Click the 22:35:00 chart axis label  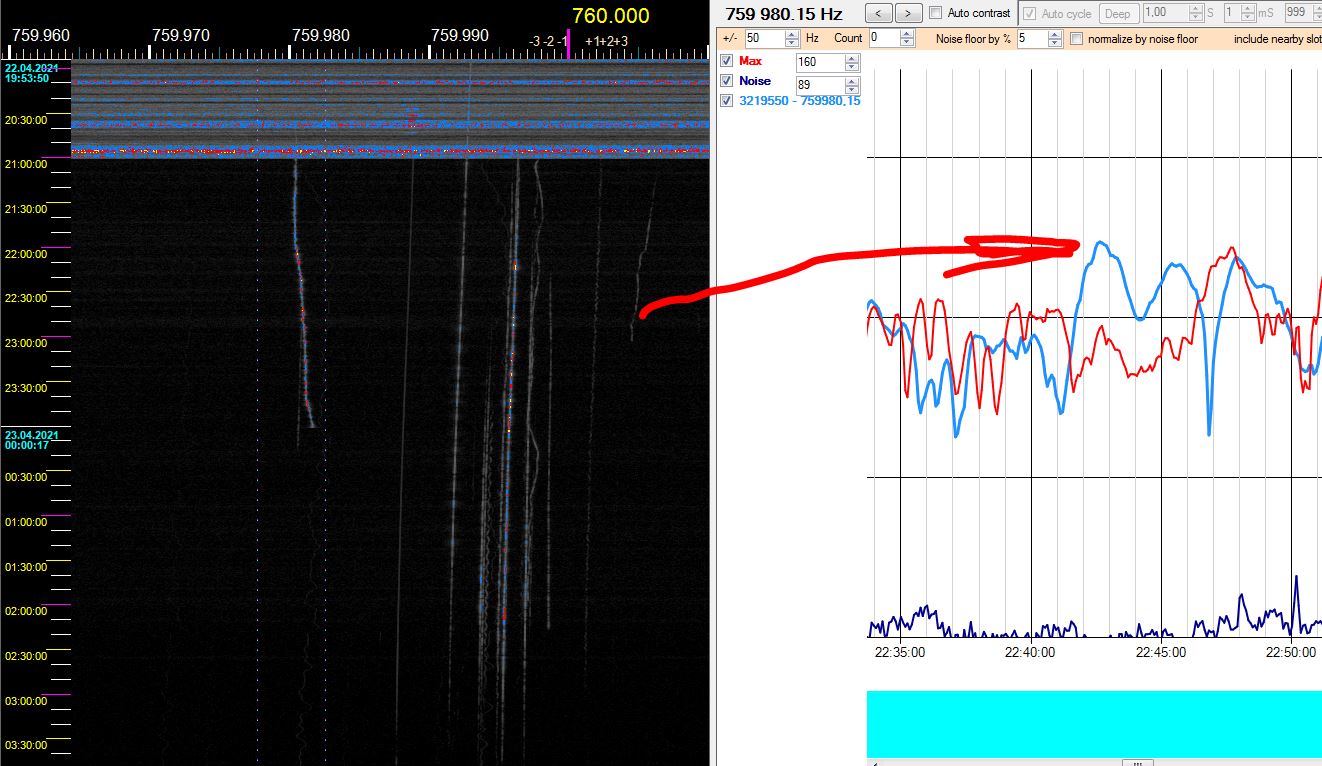[x=900, y=652]
